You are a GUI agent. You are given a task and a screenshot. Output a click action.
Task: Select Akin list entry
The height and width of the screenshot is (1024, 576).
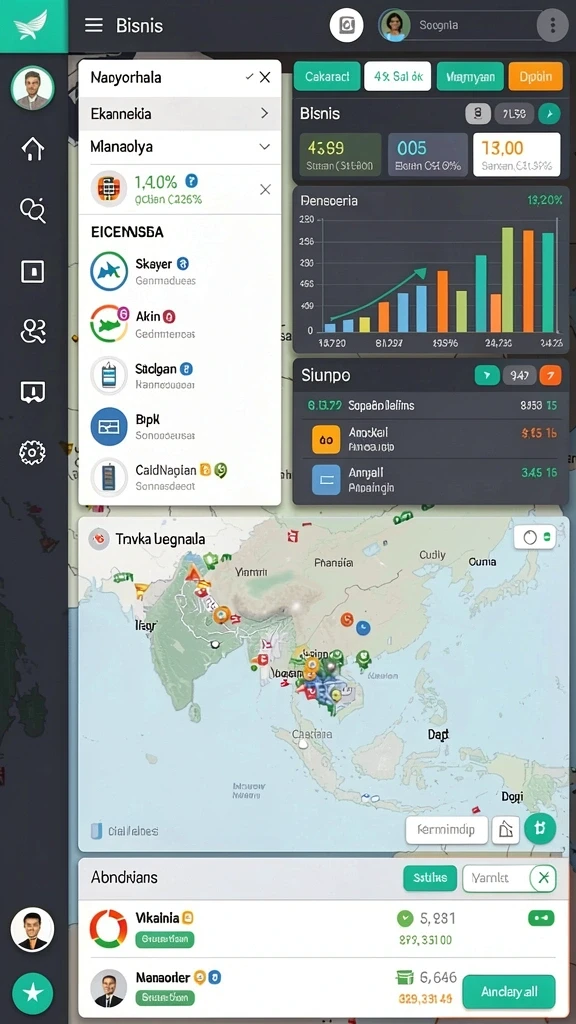pyautogui.click(x=180, y=323)
